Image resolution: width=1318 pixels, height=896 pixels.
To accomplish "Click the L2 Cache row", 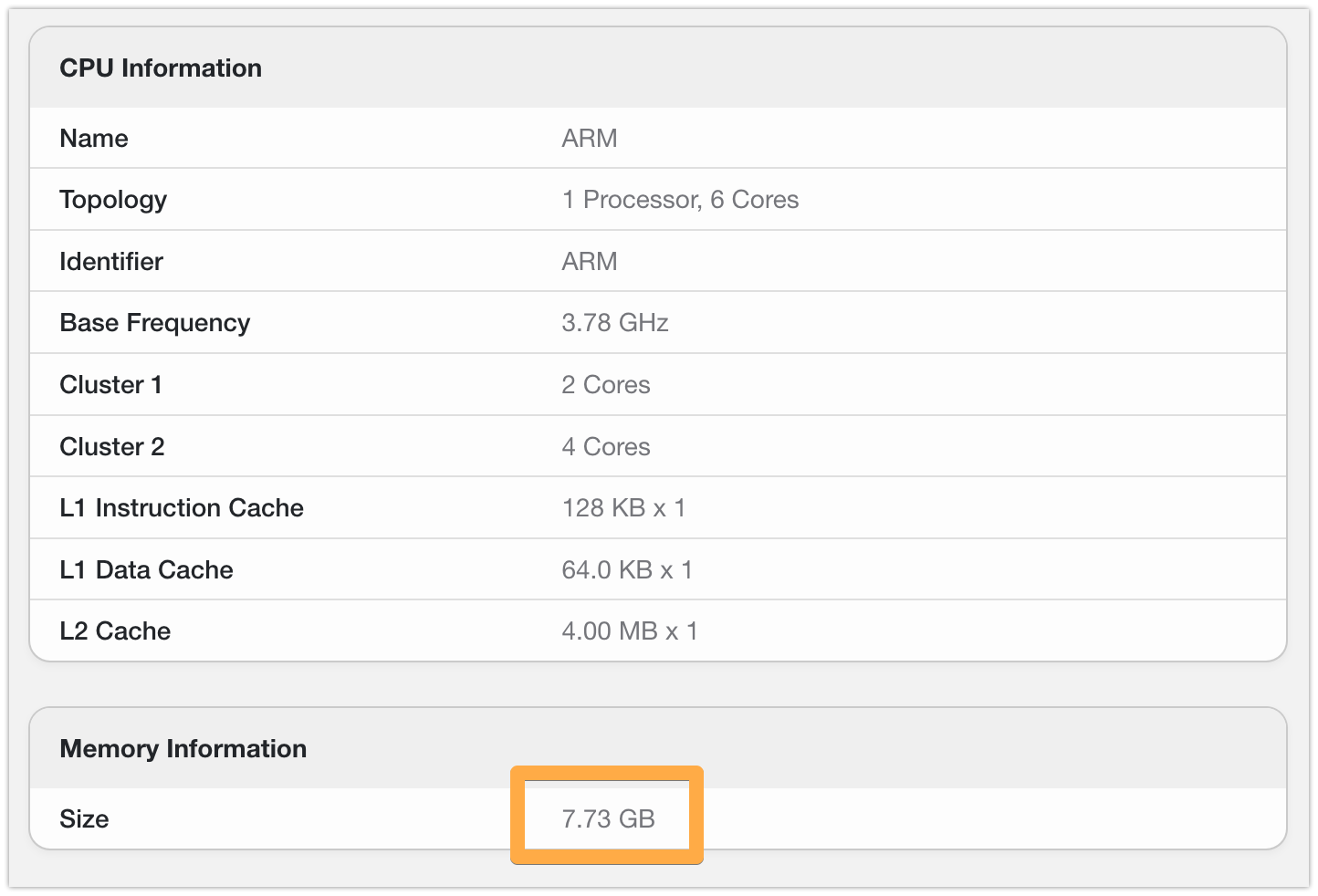I will pos(115,630).
